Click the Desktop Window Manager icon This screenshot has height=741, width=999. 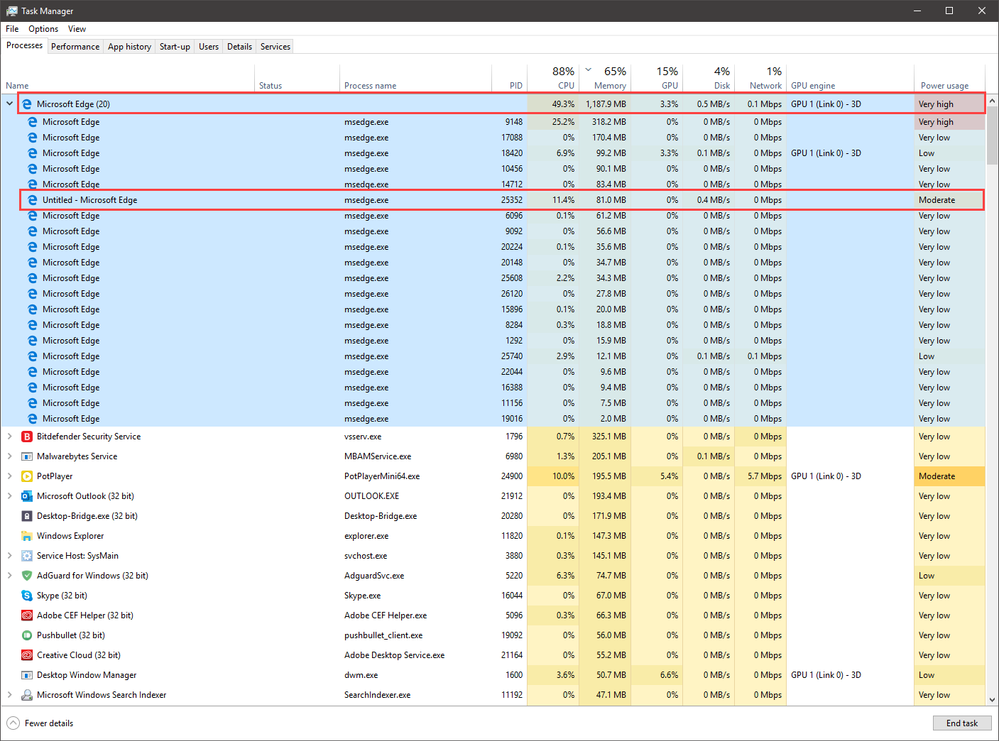point(27,675)
